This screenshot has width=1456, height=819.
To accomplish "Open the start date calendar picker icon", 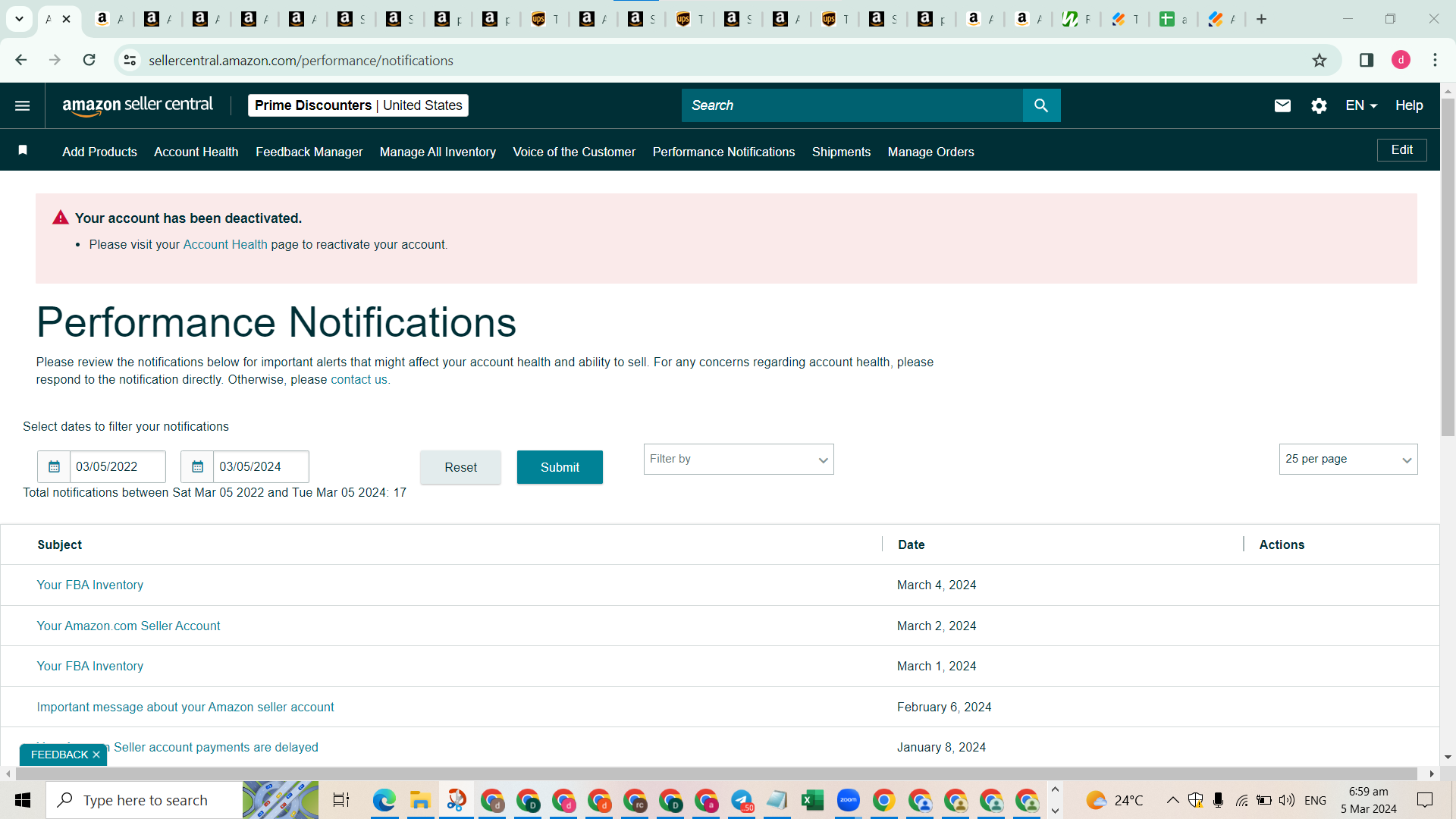I will click(x=54, y=466).
